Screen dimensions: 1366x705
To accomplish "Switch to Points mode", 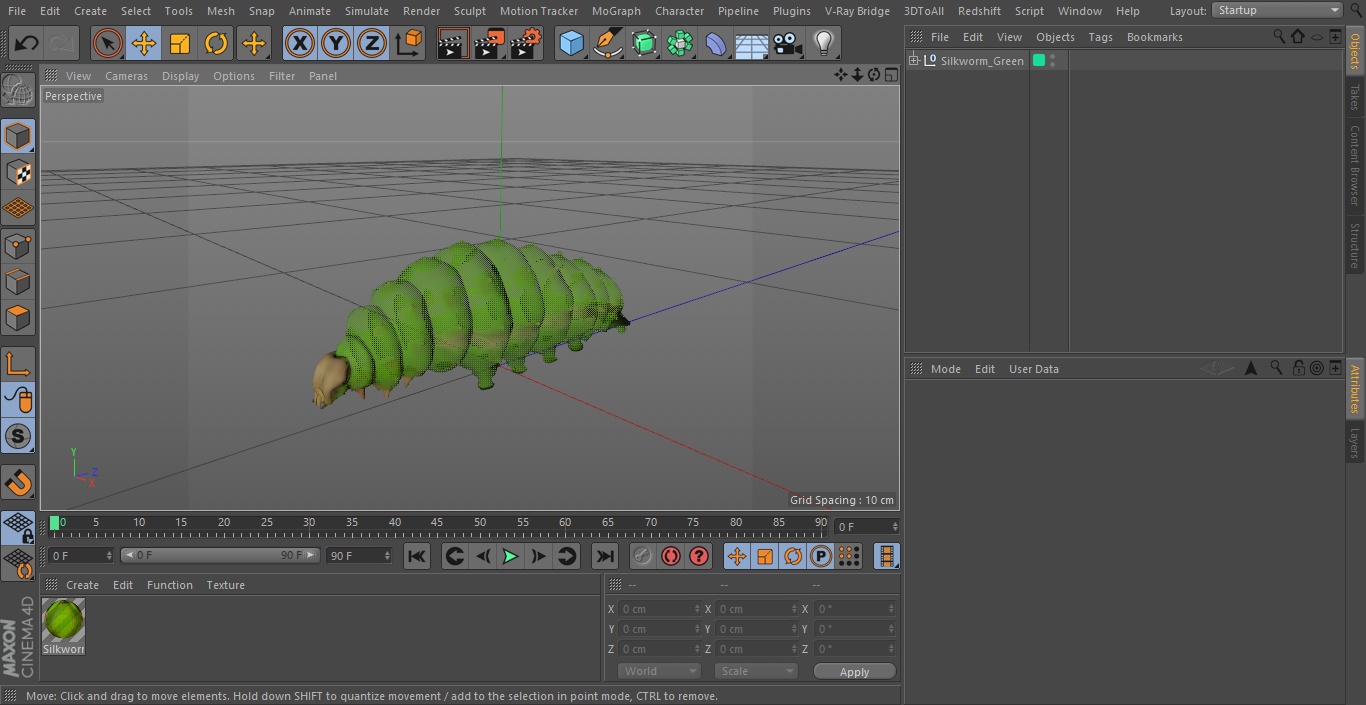I will coord(18,245).
